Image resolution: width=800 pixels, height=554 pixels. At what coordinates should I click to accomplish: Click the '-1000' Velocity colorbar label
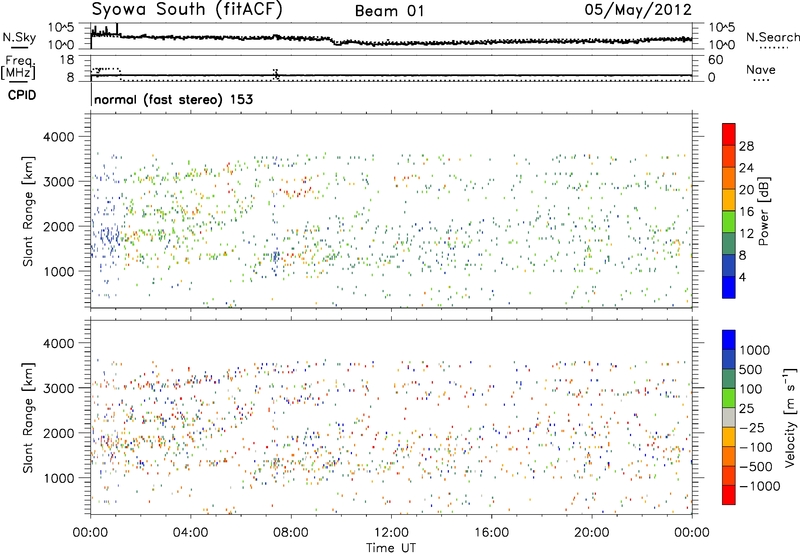tap(760, 486)
